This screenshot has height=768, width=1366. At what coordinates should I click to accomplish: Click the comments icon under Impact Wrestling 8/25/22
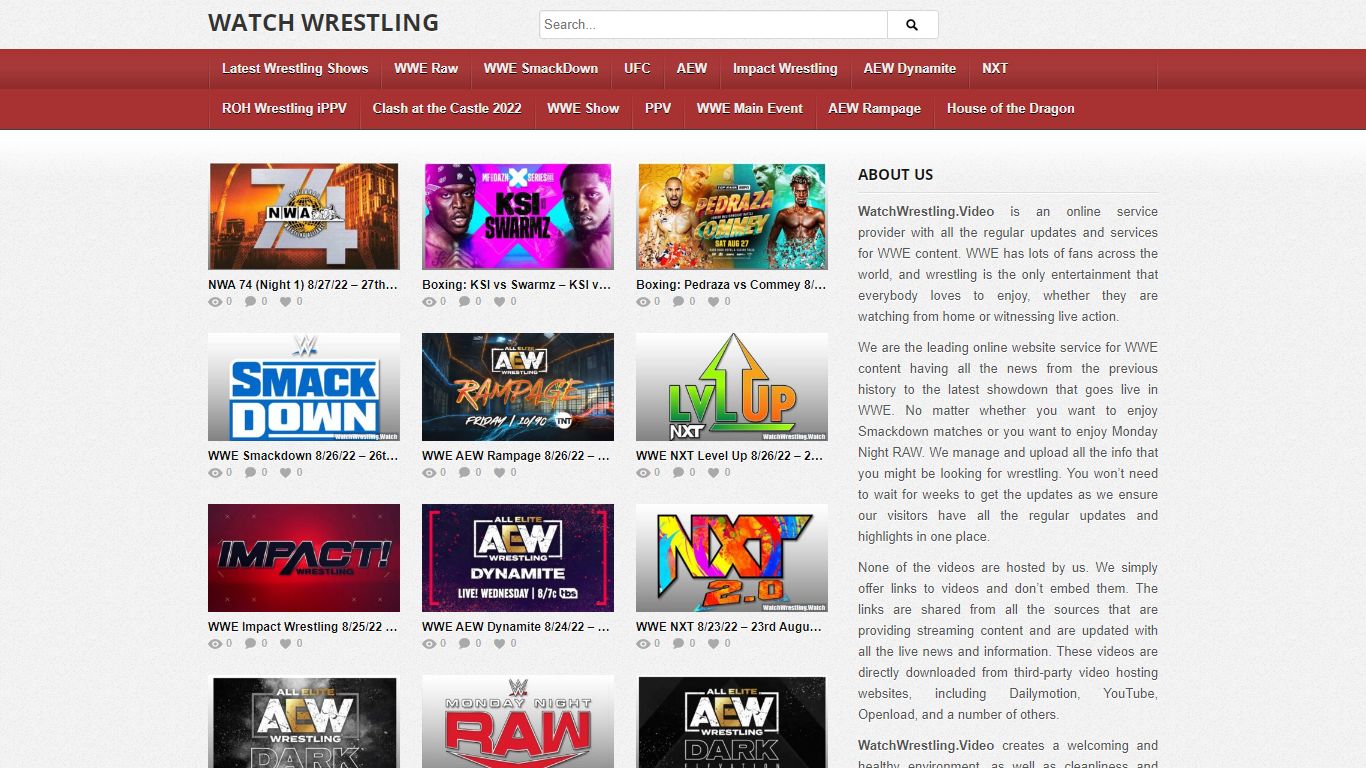coord(251,643)
